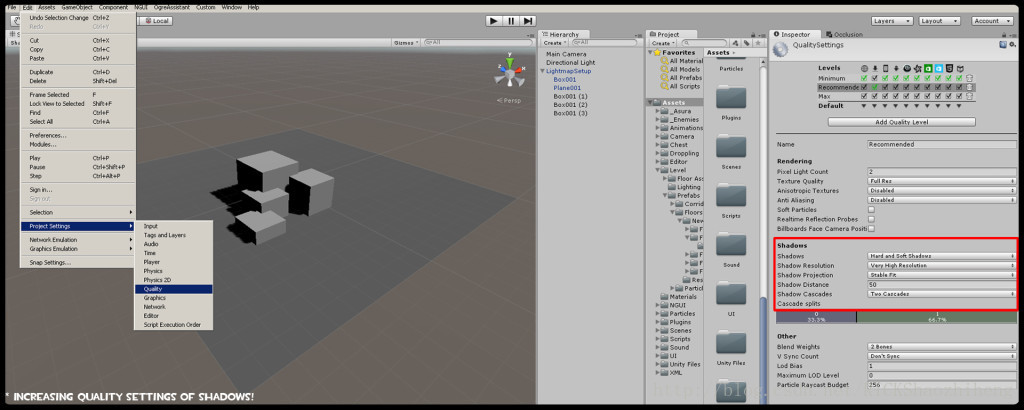The image size is (1024, 410).
Task: Click the Web Player platform icon in Levels
Action: point(865,68)
